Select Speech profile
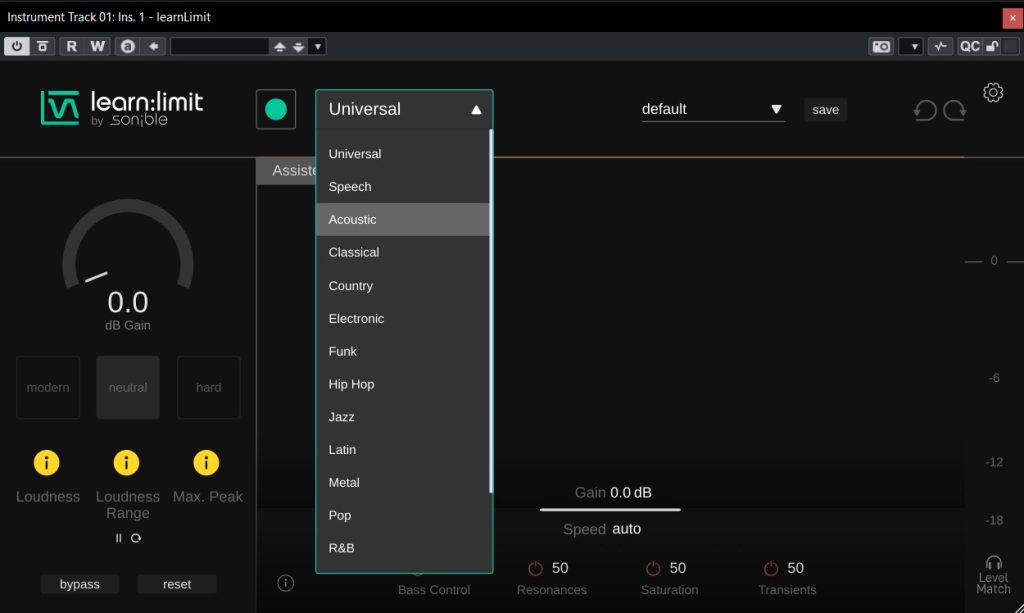The height and width of the screenshot is (613, 1024). tap(403, 187)
